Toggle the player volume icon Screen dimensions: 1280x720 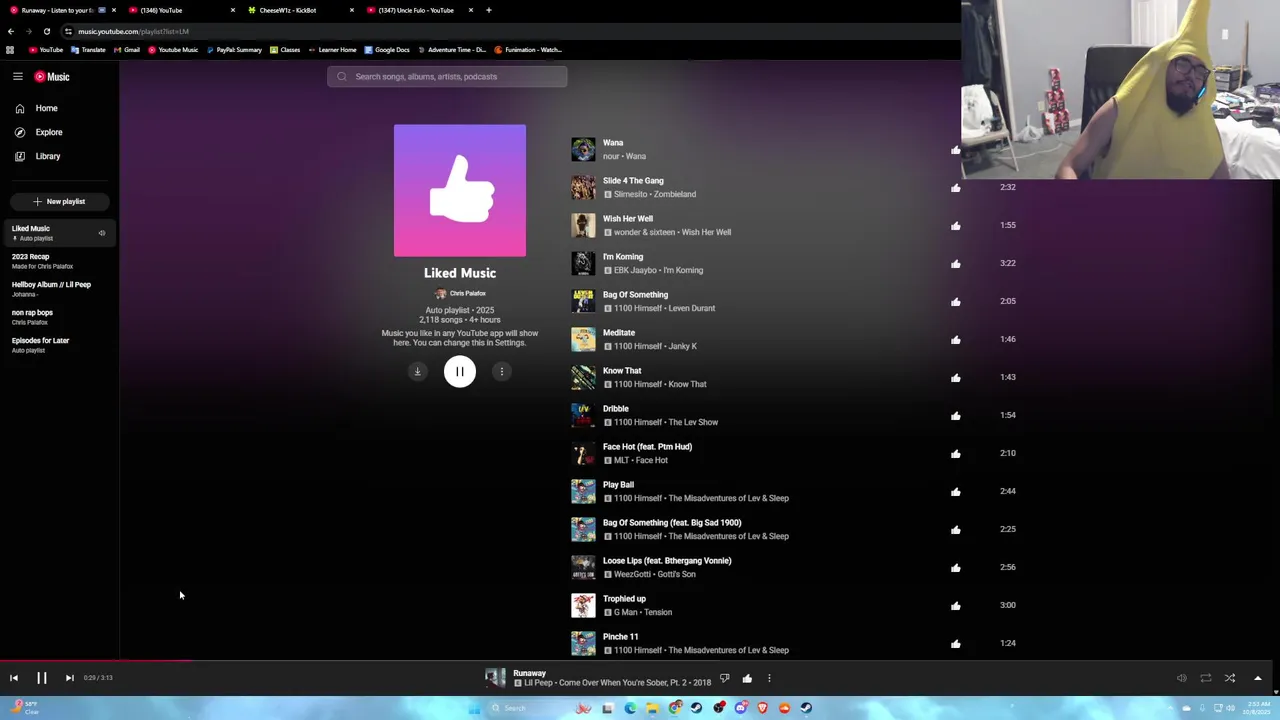coord(1181,678)
